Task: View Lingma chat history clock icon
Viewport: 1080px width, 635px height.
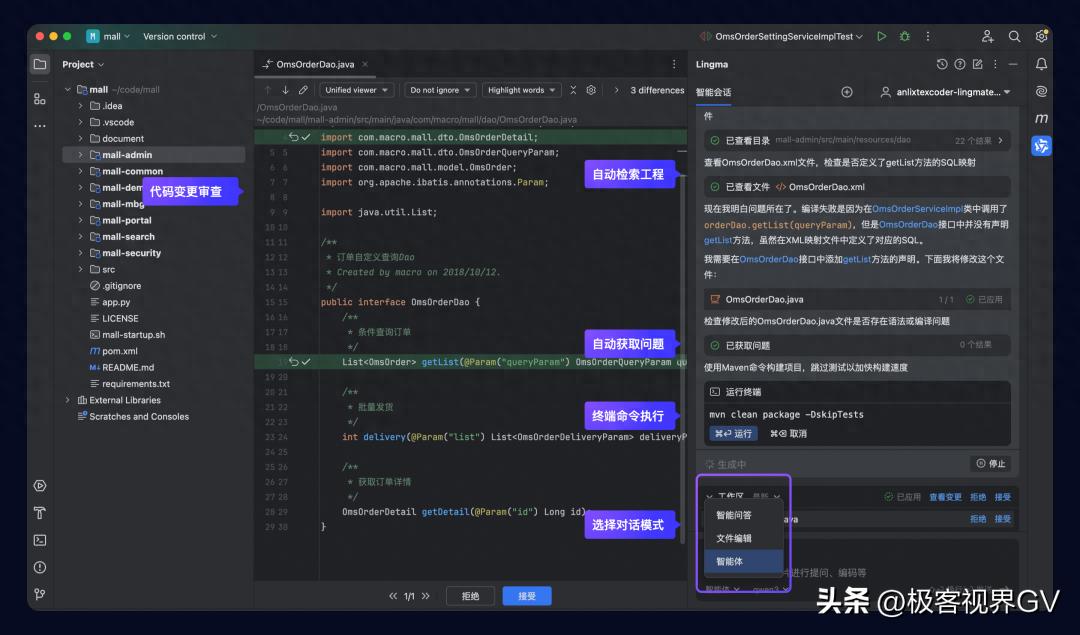Action: click(941, 65)
